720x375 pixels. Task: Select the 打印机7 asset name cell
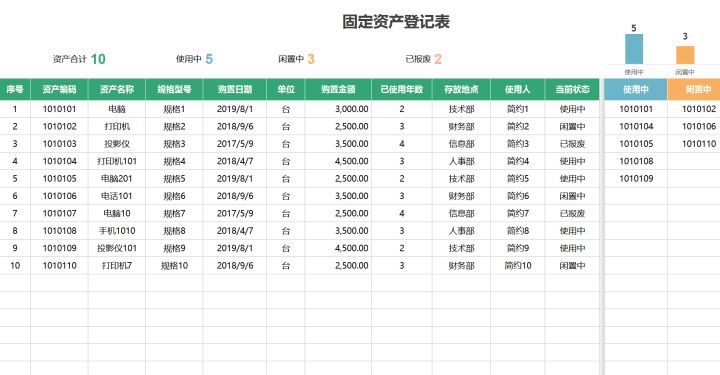pos(117,266)
